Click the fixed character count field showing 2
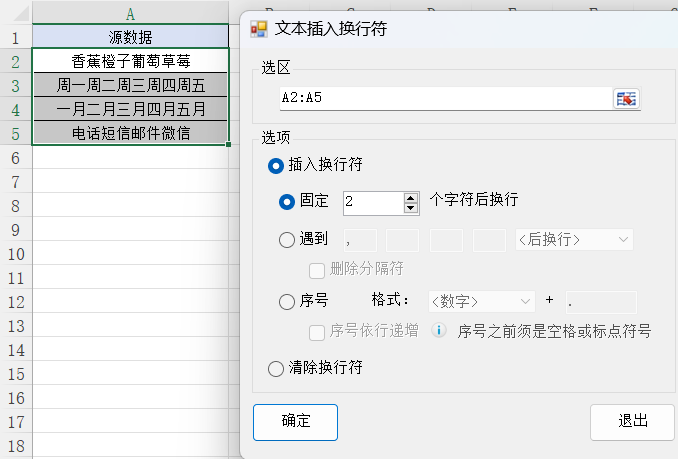 tap(374, 203)
